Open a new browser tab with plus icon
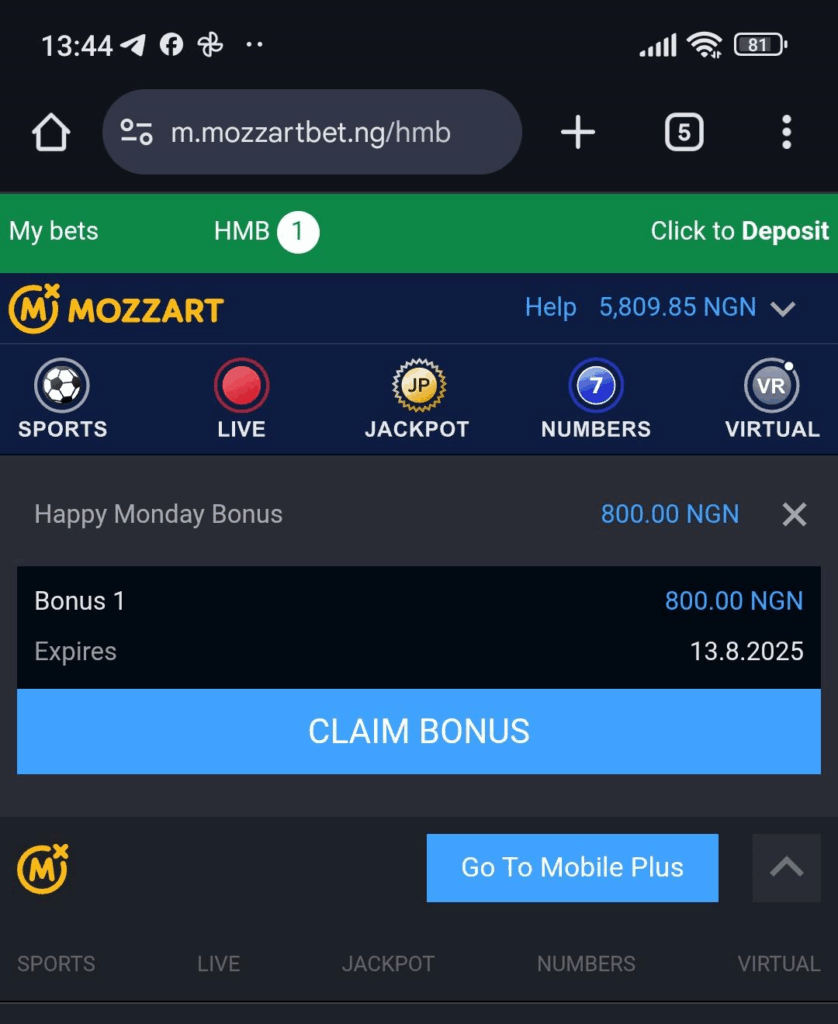The image size is (838, 1024). click(x=578, y=133)
